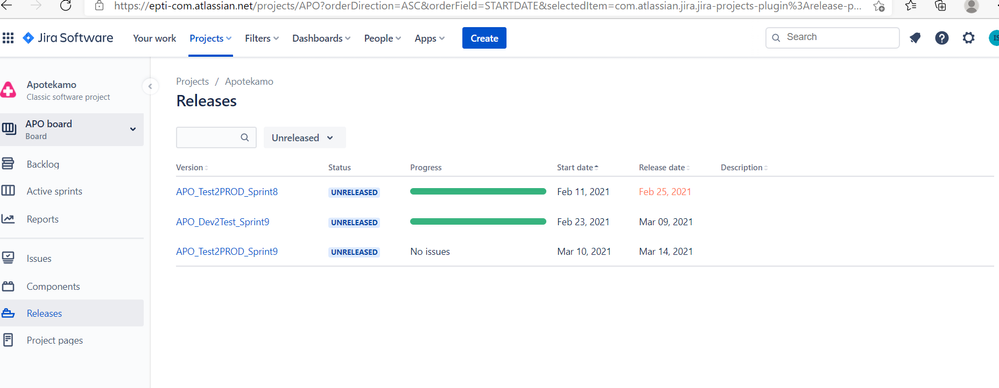The image size is (999, 388).
Task: Click the Backlog sidebar icon
Action: [8, 164]
